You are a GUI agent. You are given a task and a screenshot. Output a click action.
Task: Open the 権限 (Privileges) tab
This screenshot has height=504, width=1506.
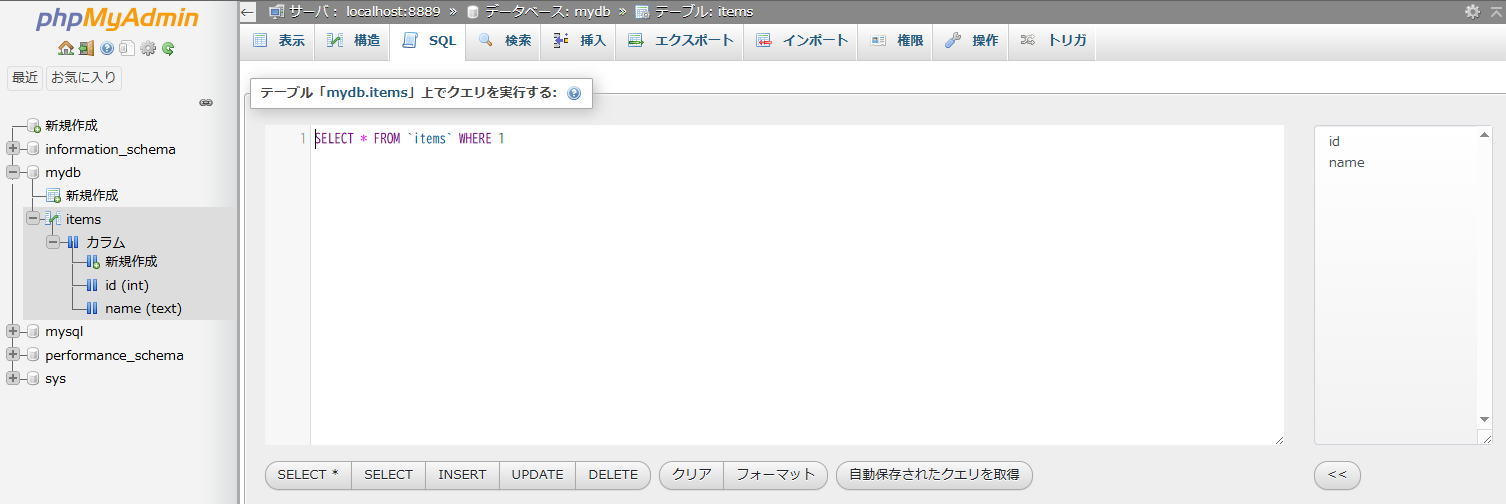(895, 41)
